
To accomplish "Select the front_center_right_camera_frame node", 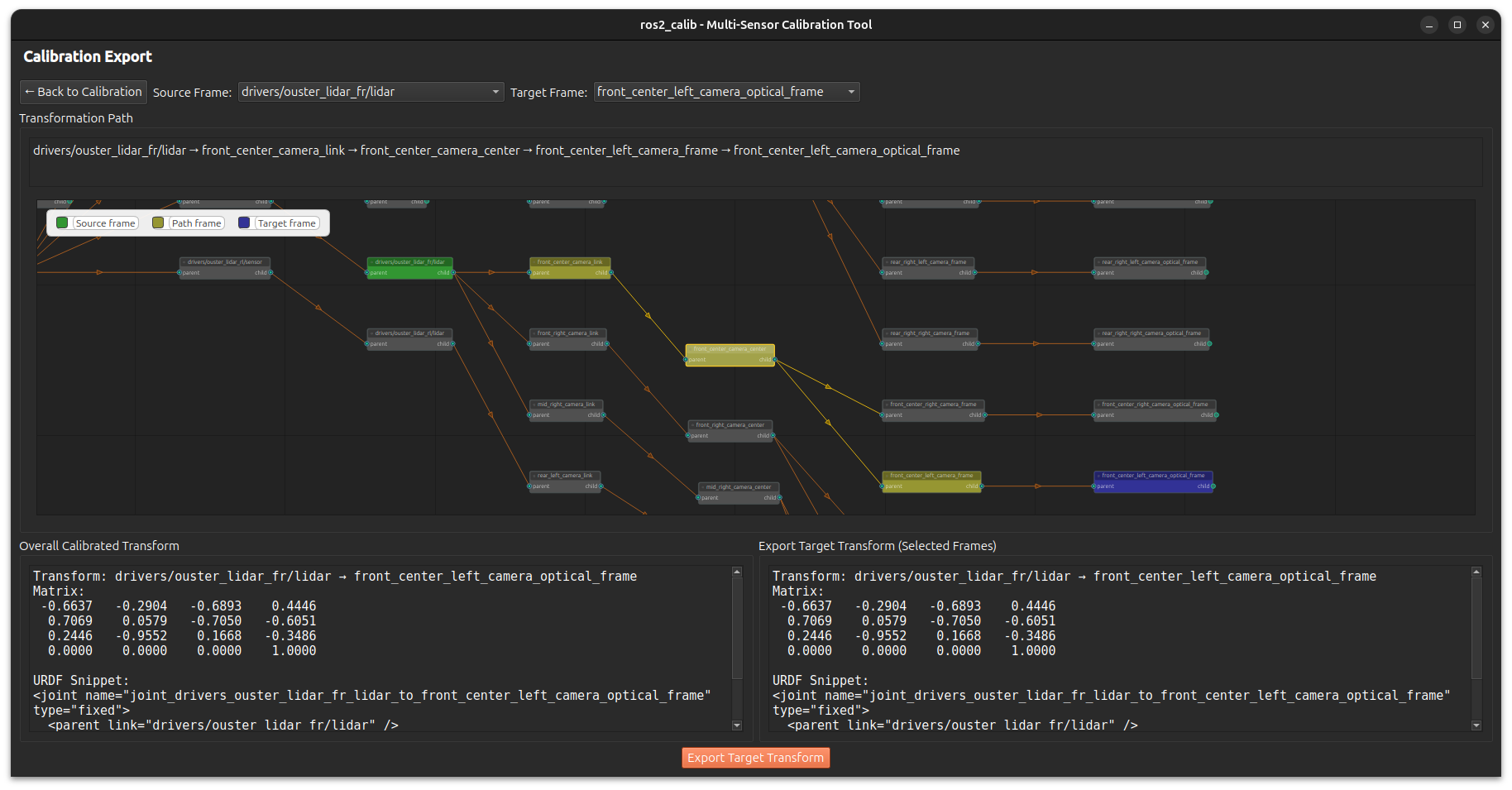I will pyautogui.click(x=934, y=409).
